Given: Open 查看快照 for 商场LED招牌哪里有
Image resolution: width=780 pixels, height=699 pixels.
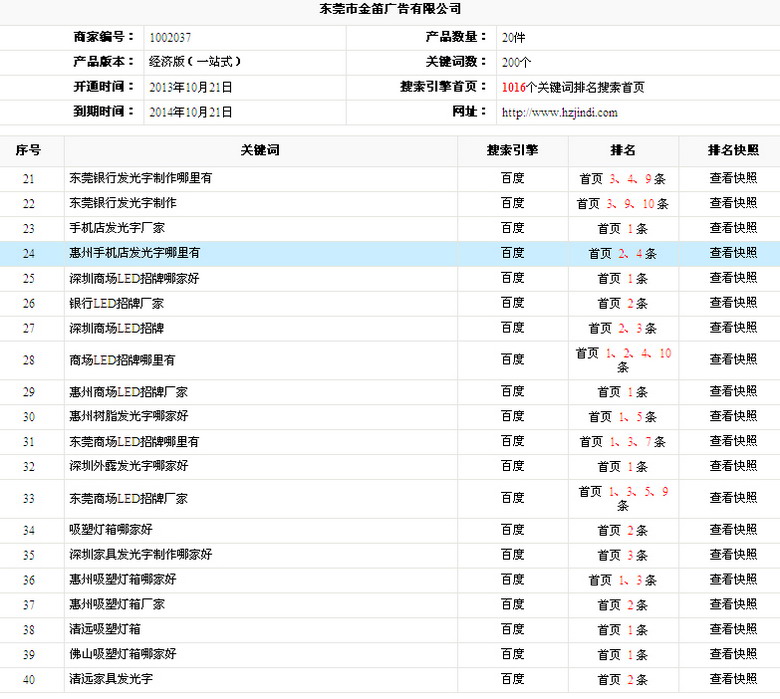Looking at the screenshot, I should pyautogui.click(x=733, y=359).
